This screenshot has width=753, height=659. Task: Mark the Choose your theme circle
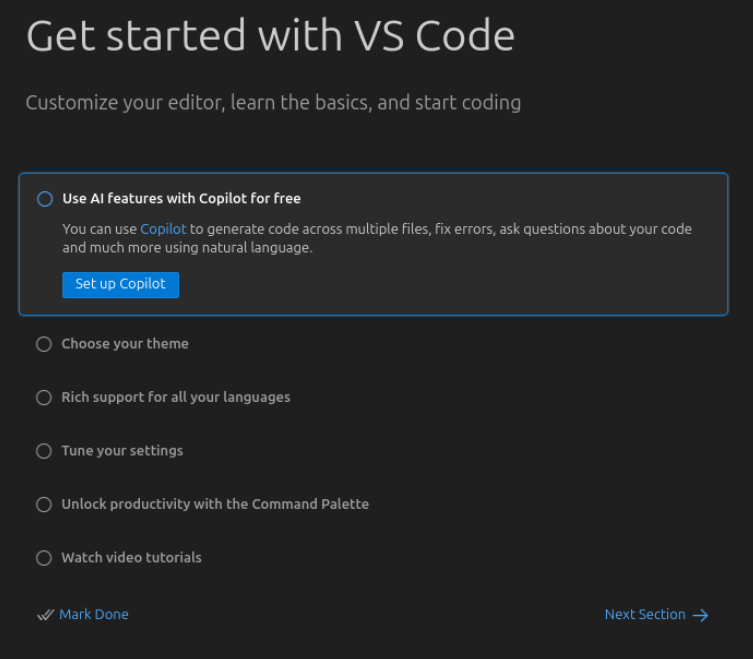tap(44, 344)
